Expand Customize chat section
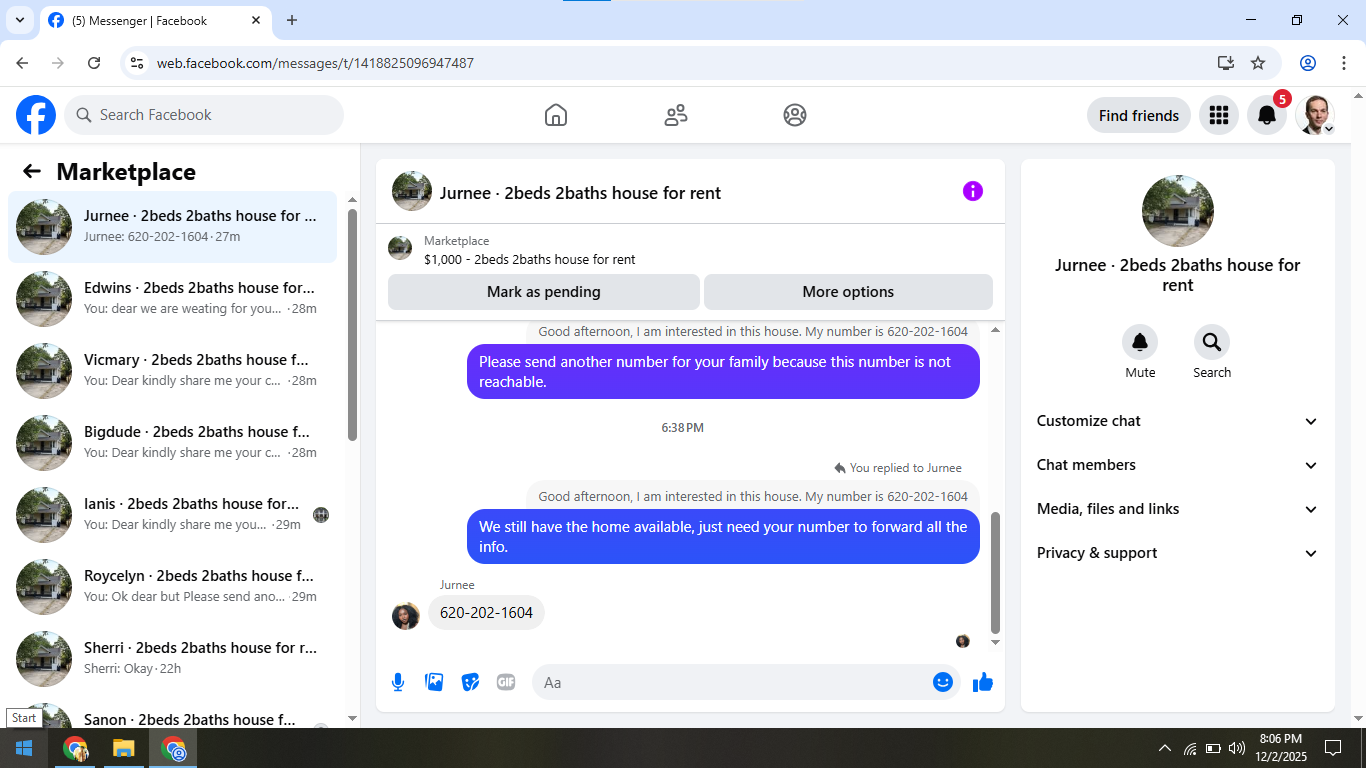Screen dimensions: 1366x768 pos(1178,421)
